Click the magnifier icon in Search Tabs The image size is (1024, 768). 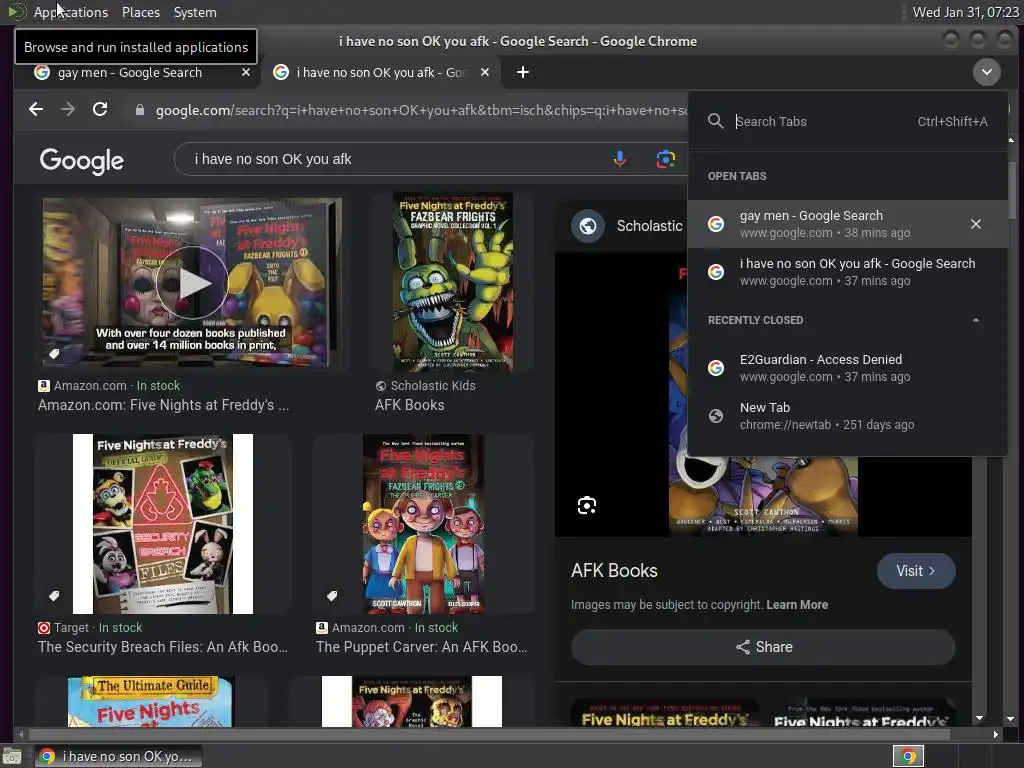[x=716, y=121]
